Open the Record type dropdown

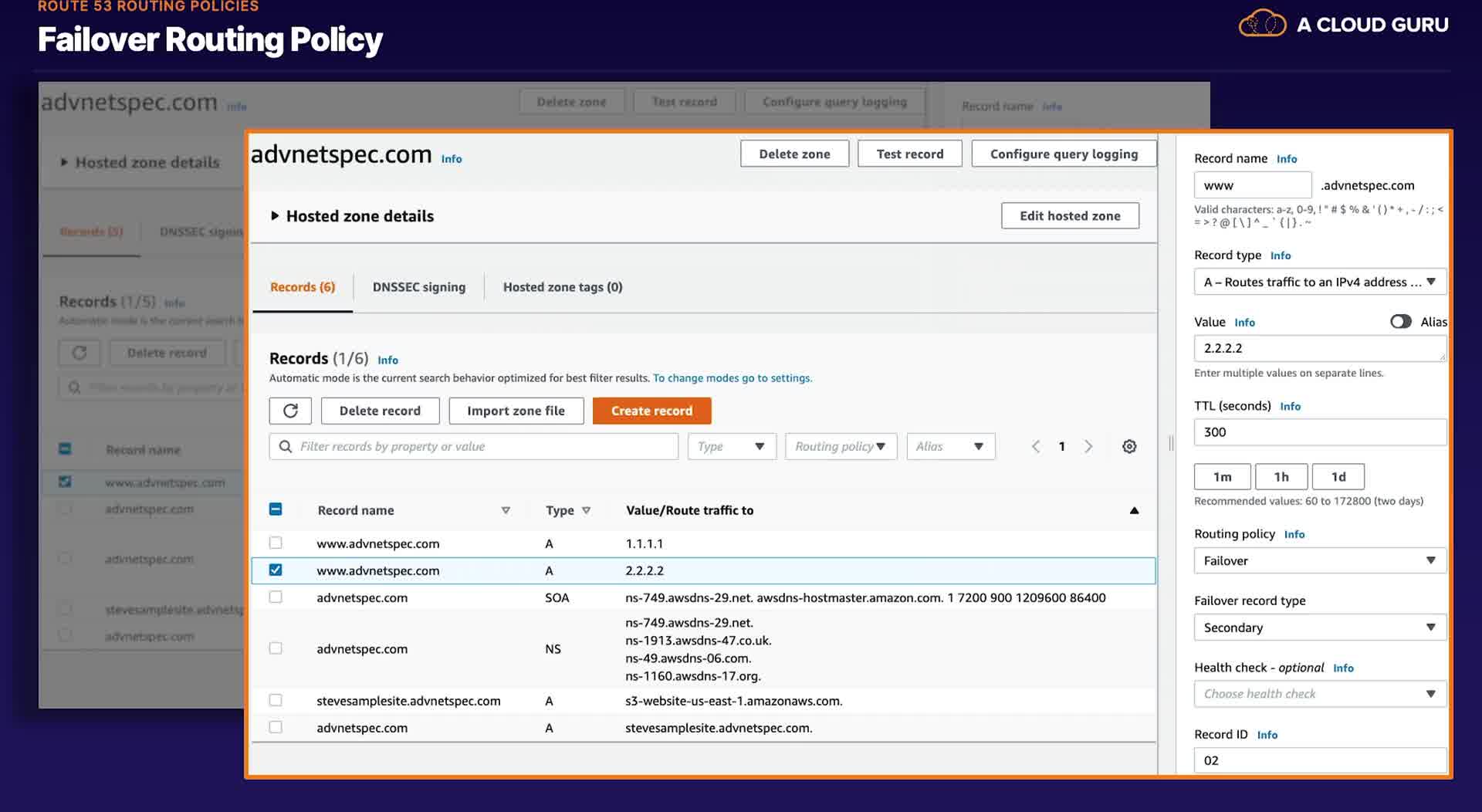coord(1320,282)
